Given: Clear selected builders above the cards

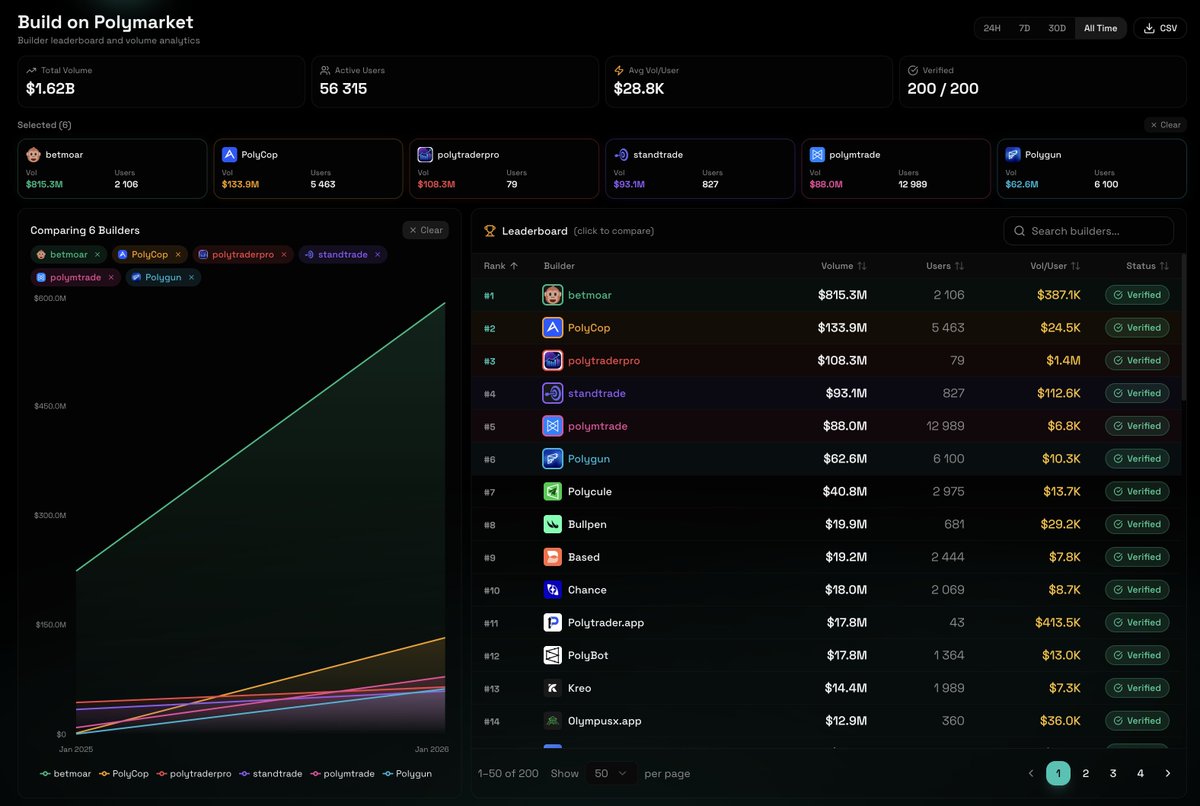Looking at the screenshot, I should [x=1164, y=125].
